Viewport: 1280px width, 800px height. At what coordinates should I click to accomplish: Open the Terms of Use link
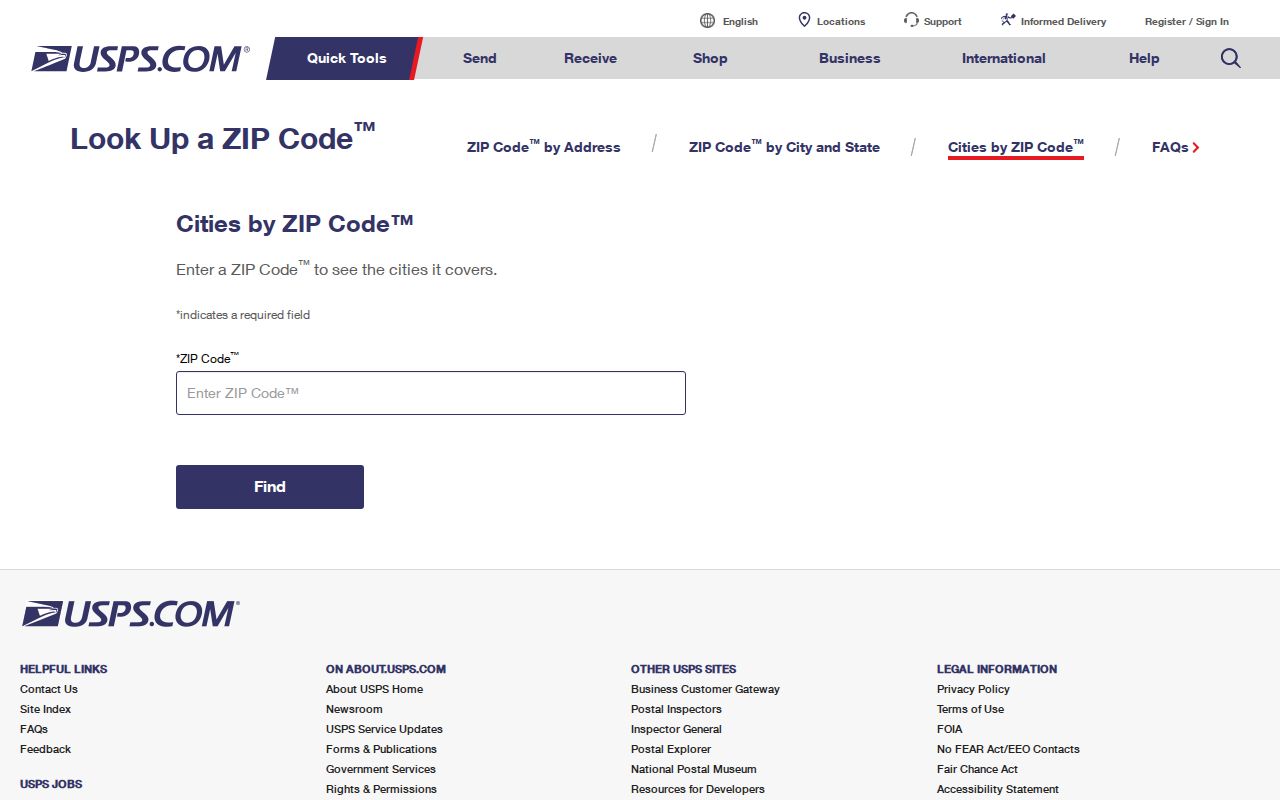(970, 709)
